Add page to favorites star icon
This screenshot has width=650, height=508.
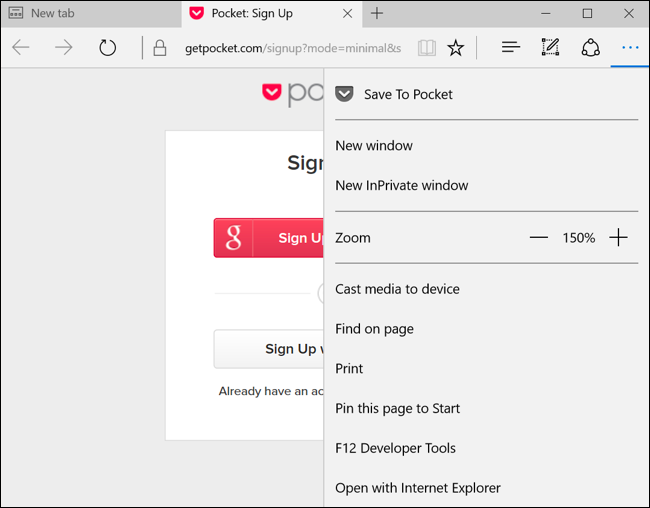[456, 48]
